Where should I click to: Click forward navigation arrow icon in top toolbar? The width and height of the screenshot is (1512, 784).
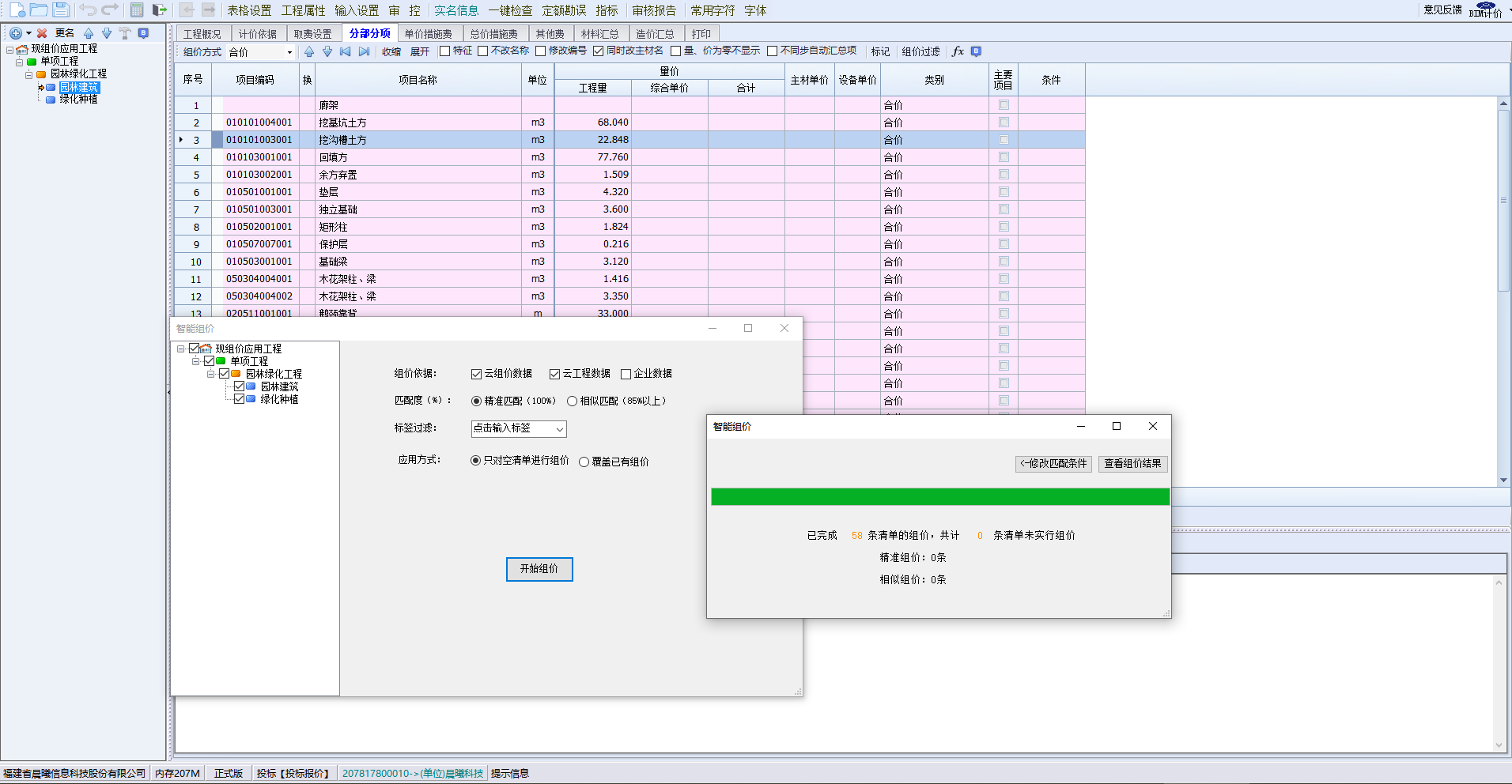pyautogui.click(x=209, y=9)
